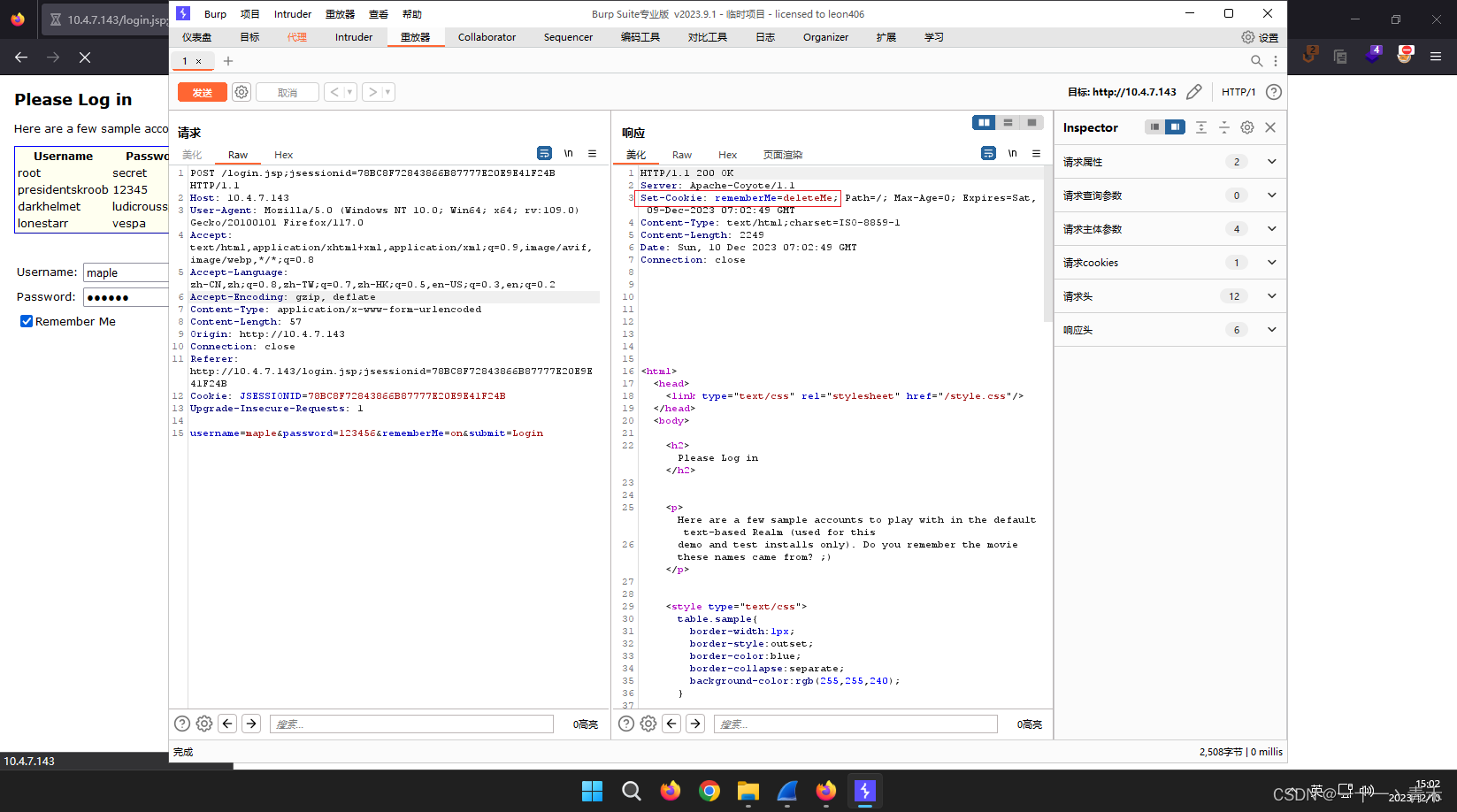Close Repeater tab 1
The height and width of the screenshot is (812, 1457).
point(198,61)
